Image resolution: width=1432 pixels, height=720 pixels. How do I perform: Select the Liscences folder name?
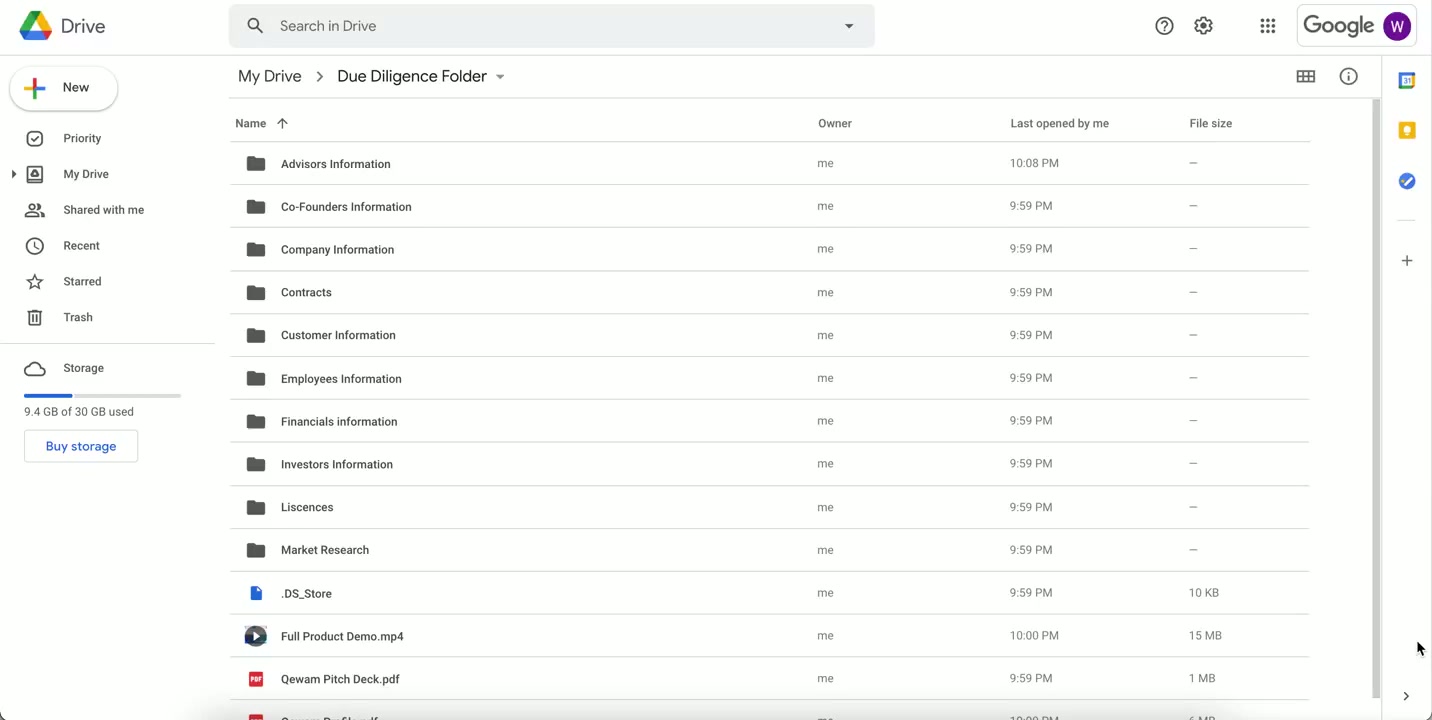pyautogui.click(x=307, y=507)
